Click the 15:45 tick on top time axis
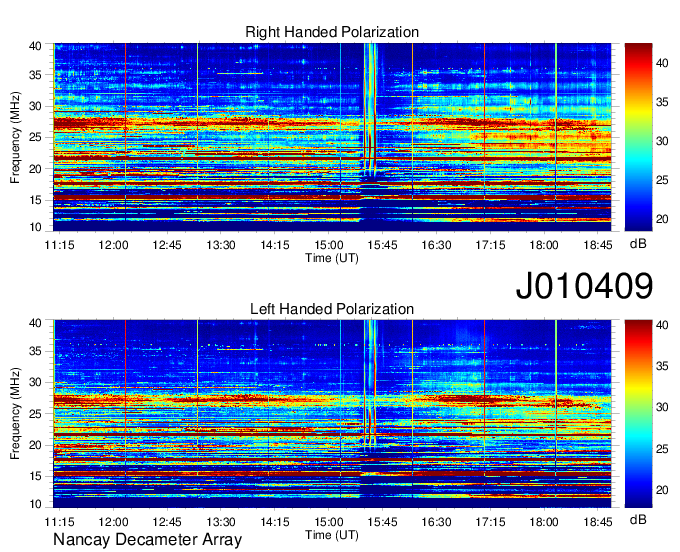Viewport: 680px width, 552px height. pos(382,245)
